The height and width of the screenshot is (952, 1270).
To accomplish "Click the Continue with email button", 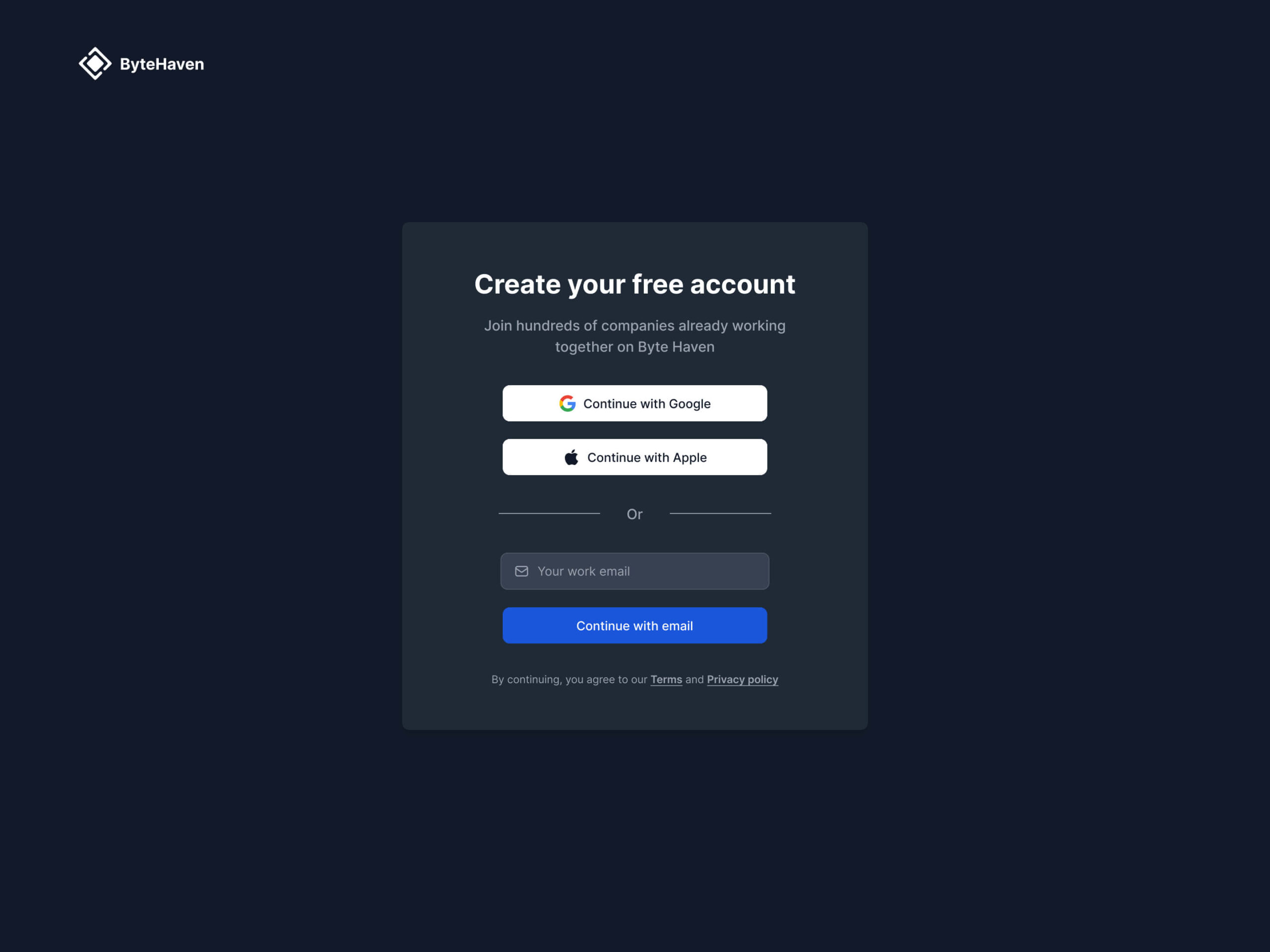I will click(x=635, y=625).
